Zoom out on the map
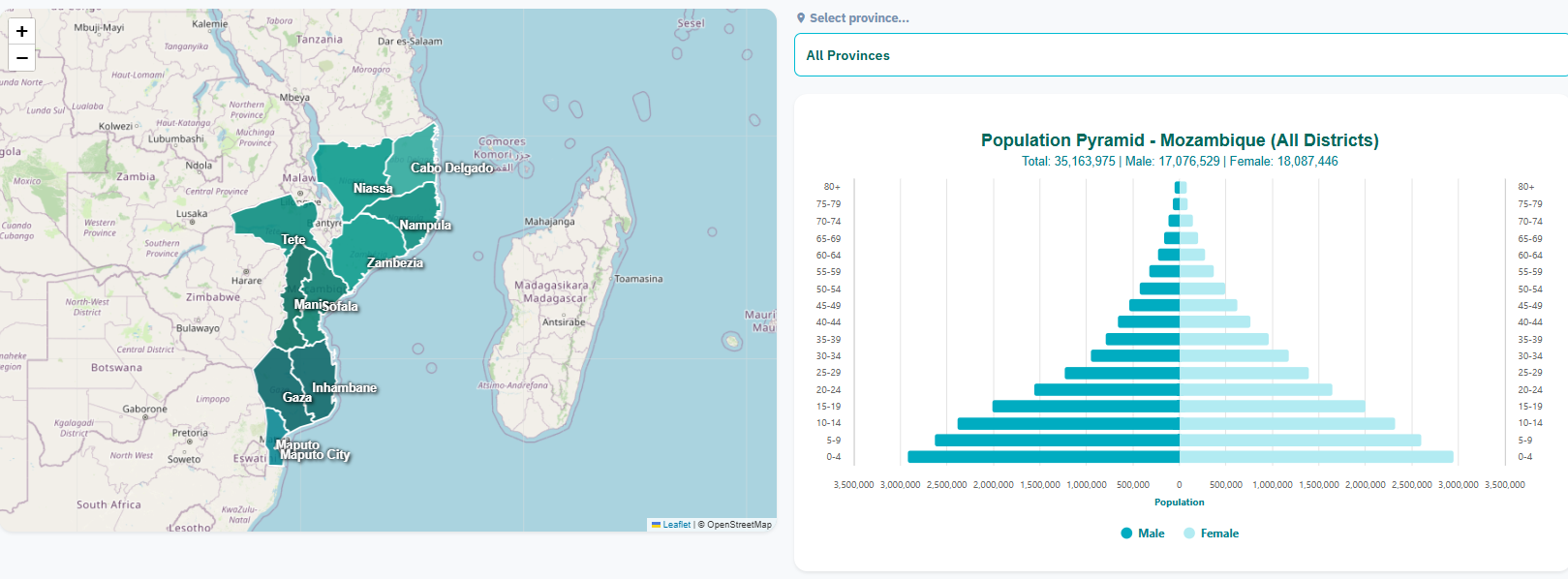1568x579 pixels. 21,58
